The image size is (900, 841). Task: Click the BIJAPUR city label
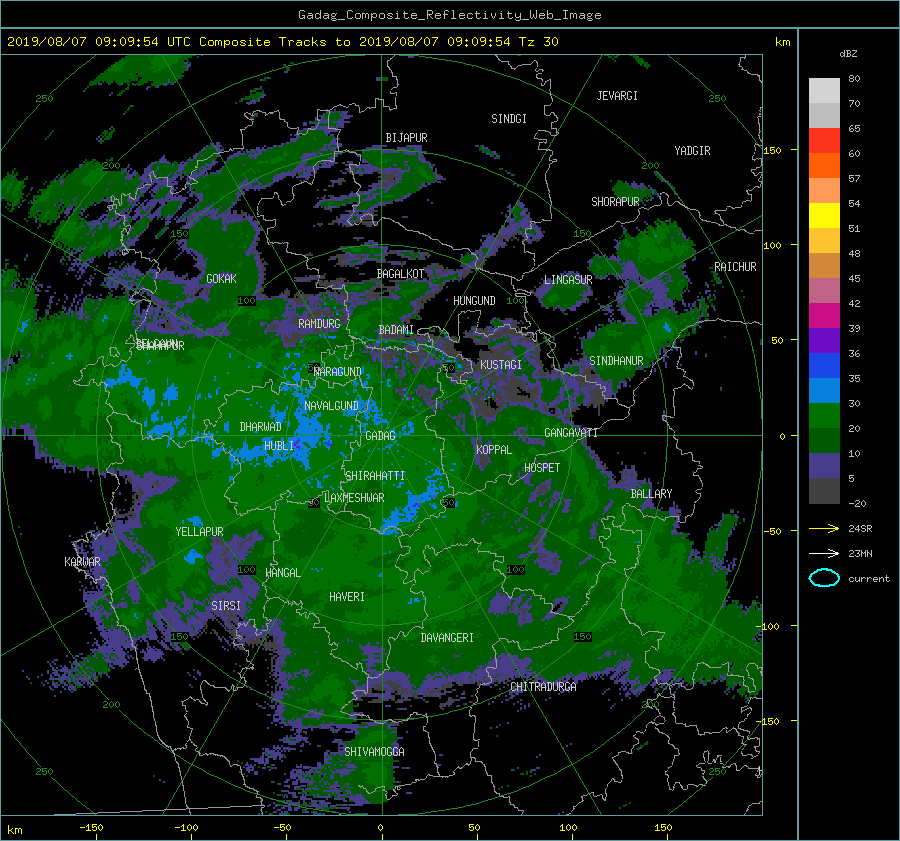406,138
